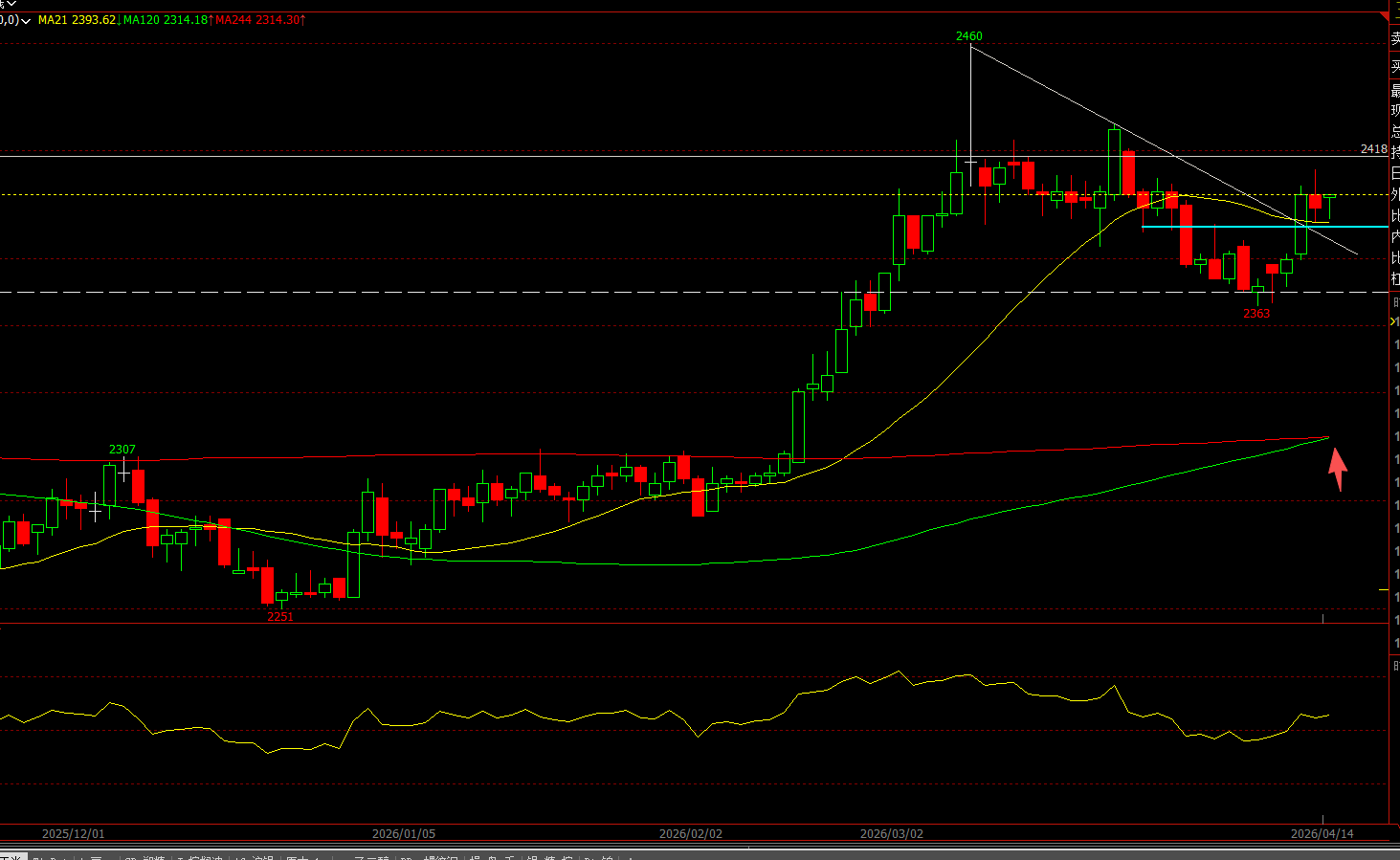1400x860 pixels.
Task: Click the 2307 green high price label
Action: pyautogui.click(x=122, y=450)
